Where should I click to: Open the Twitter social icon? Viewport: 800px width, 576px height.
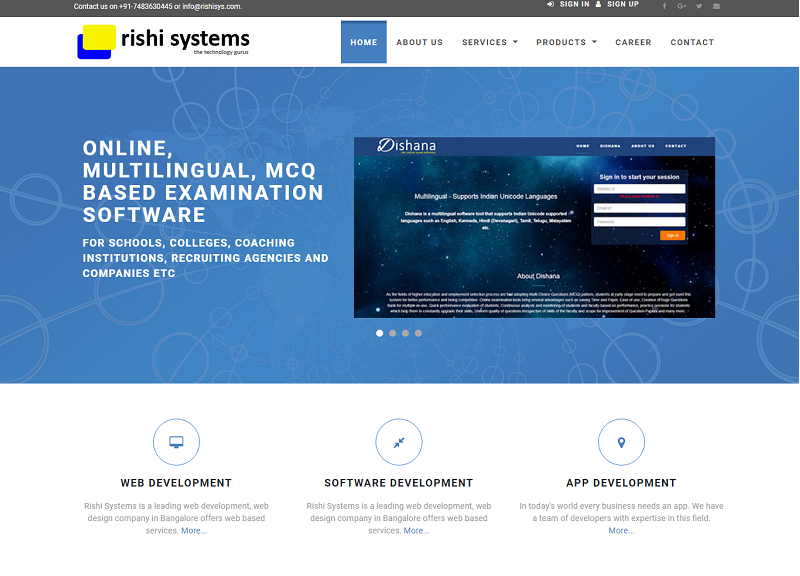point(699,6)
